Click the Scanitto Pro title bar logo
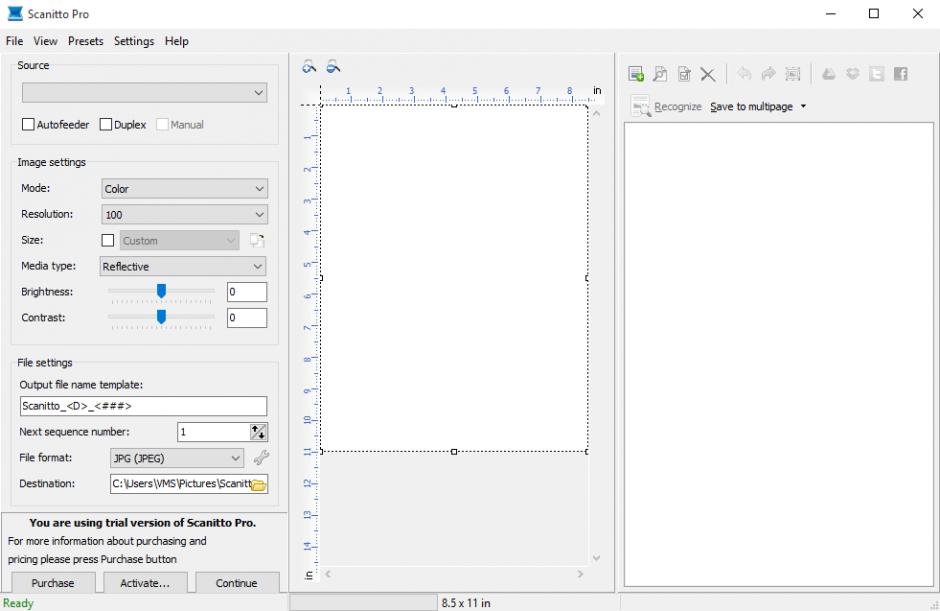Screen dimensions: 940x611 click(x=15, y=13)
